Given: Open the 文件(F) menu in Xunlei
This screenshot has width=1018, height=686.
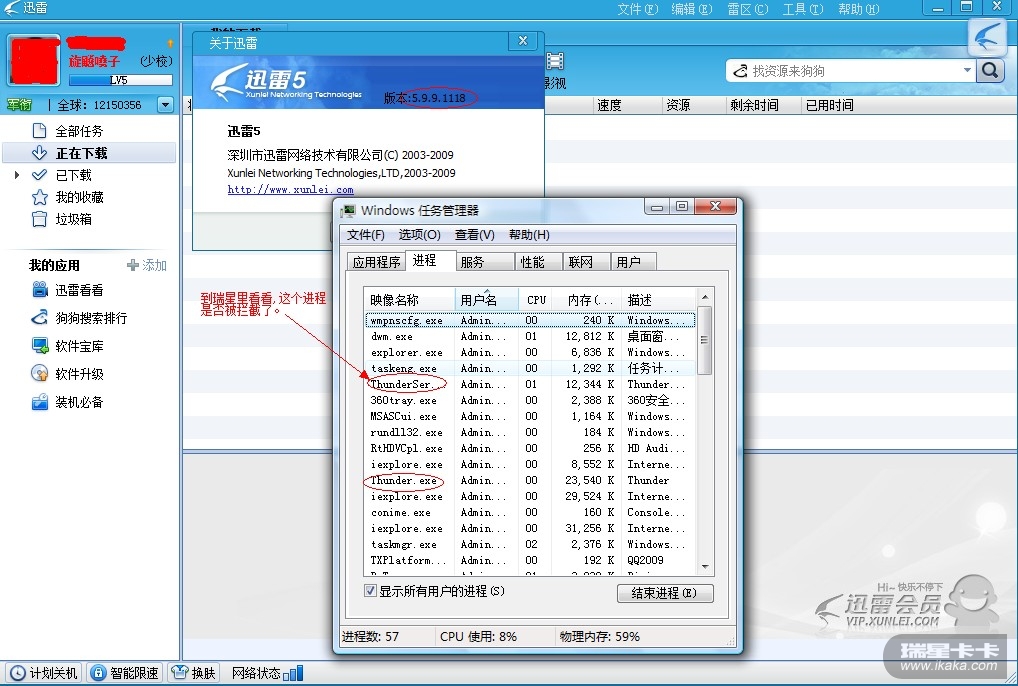Looking at the screenshot, I should [637, 9].
